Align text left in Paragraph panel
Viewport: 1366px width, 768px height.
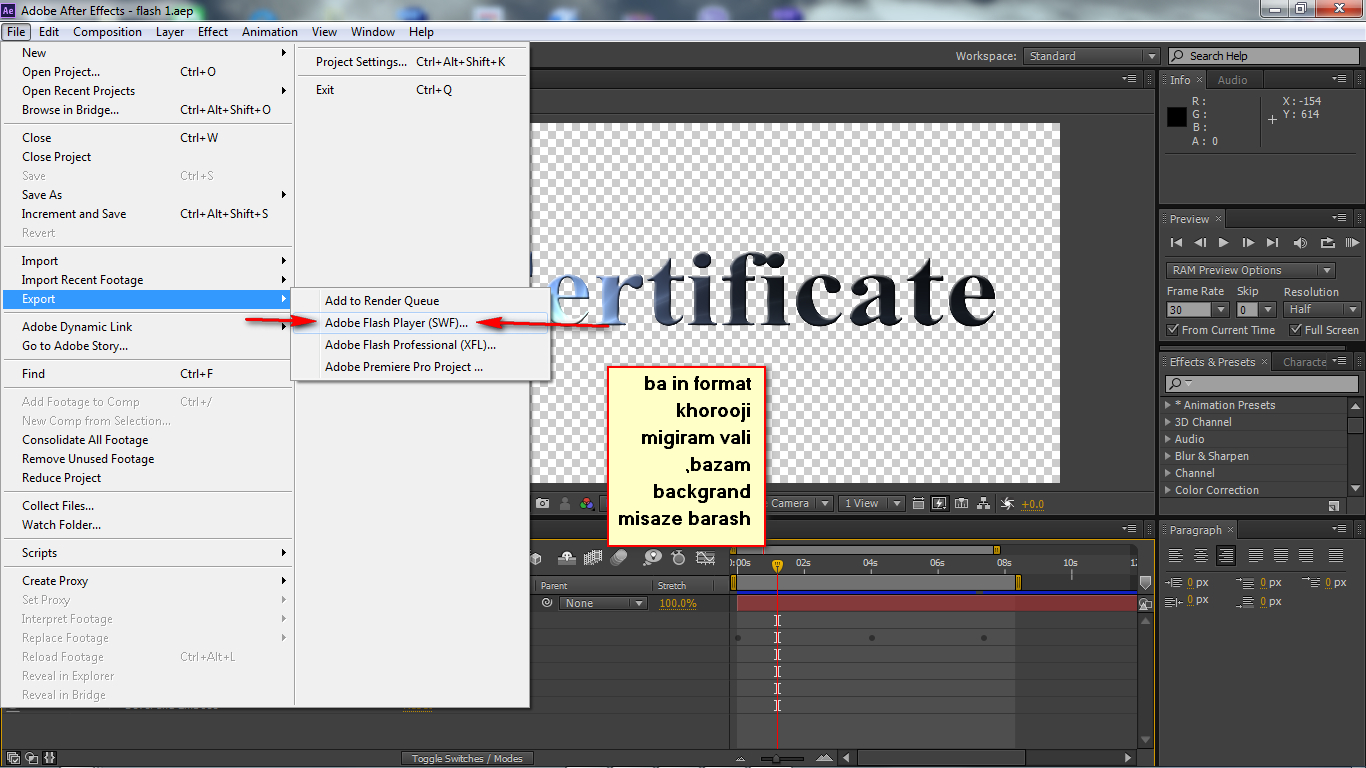pyautogui.click(x=1176, y=556)
